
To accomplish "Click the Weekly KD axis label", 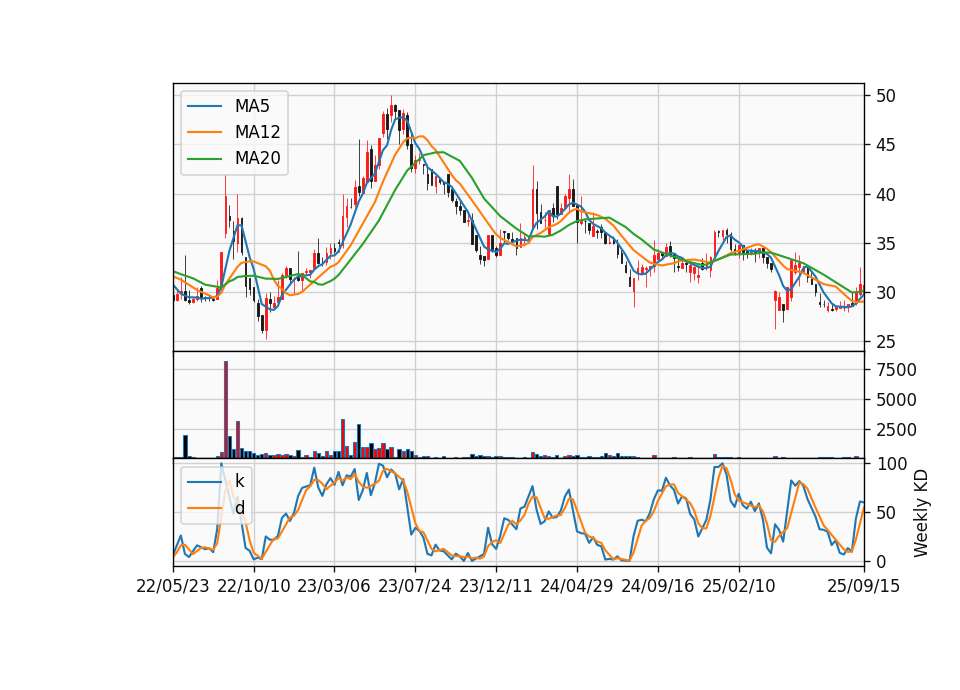I will (921, 513).
